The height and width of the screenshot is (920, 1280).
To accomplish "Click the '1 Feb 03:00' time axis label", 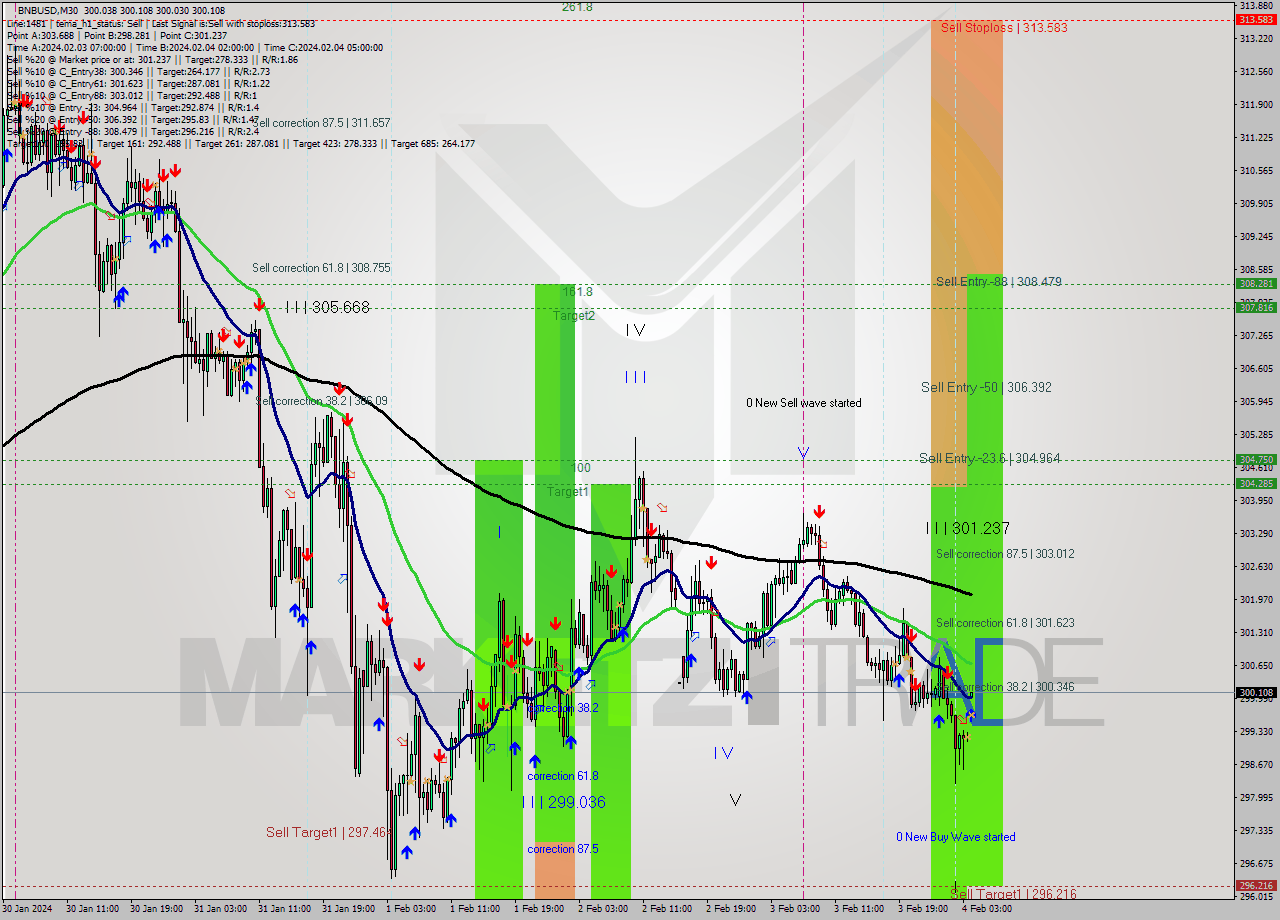I will tap(411, 909).
